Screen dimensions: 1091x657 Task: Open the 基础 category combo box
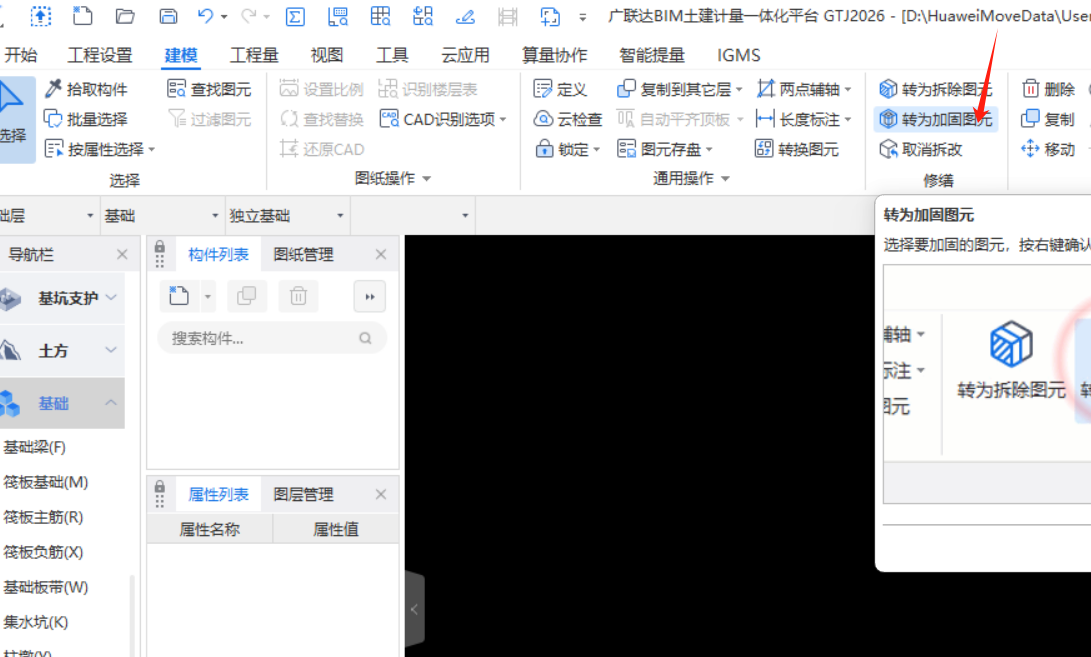coord(161,216)
